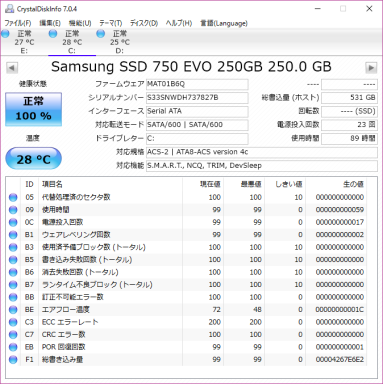Open the ヘルプ(H) menu
The width and height of the screenshot is (383, 384).
tap(179, 23)
